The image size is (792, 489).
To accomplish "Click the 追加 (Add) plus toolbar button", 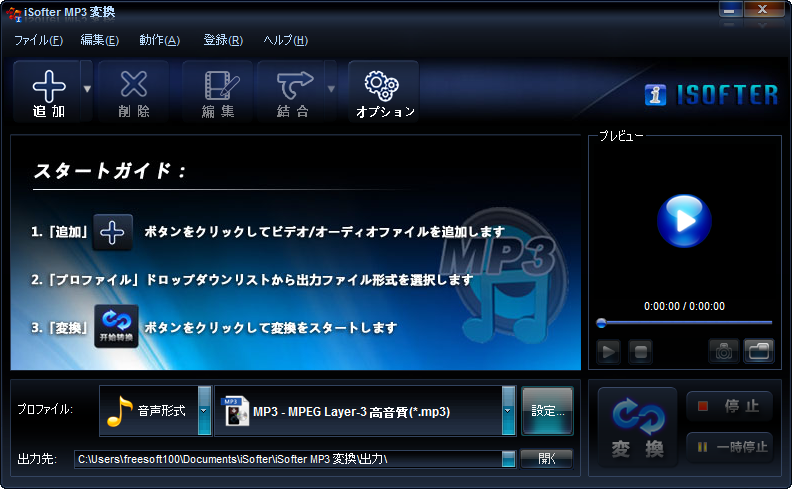I will [x=48, y=92].
